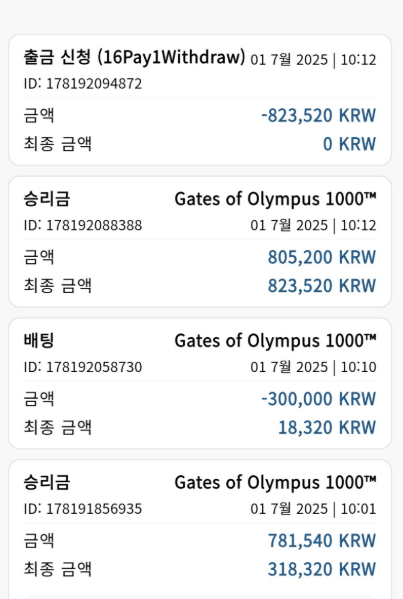Open the 16Pay1Withdraw withdrawal request card
This screenshot has width=403, height=599.
point(200,100)
